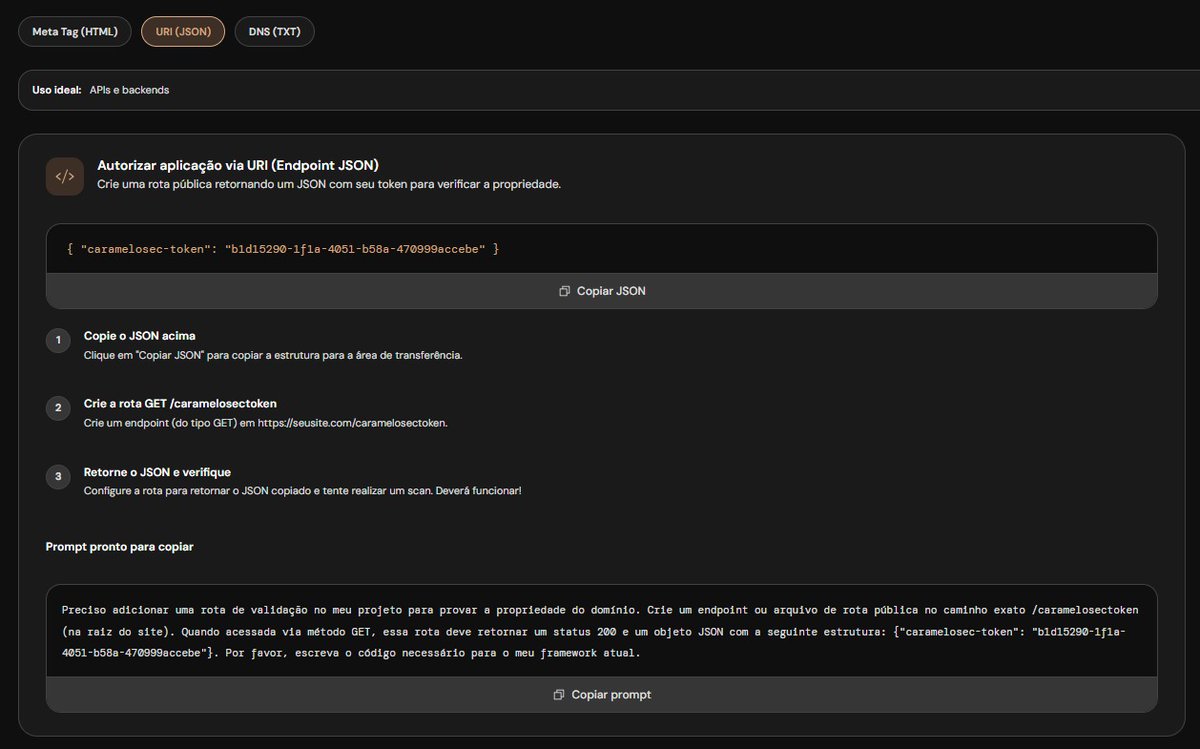Click the 'Uso ideal: APIs e backends' bar

point(610,90)
